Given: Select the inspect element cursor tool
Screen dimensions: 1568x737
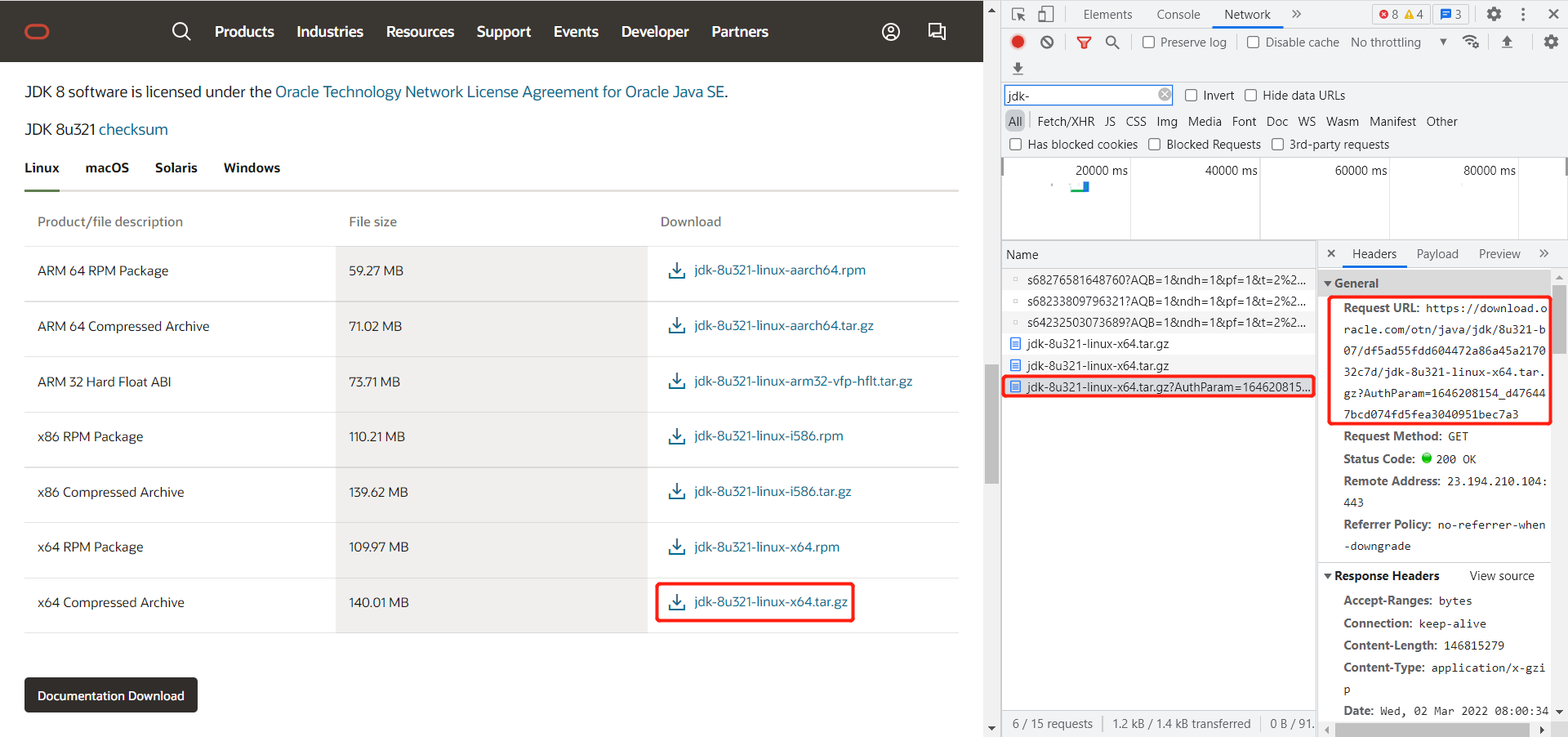Looking at the screenshot, I should click(1018, 14).
